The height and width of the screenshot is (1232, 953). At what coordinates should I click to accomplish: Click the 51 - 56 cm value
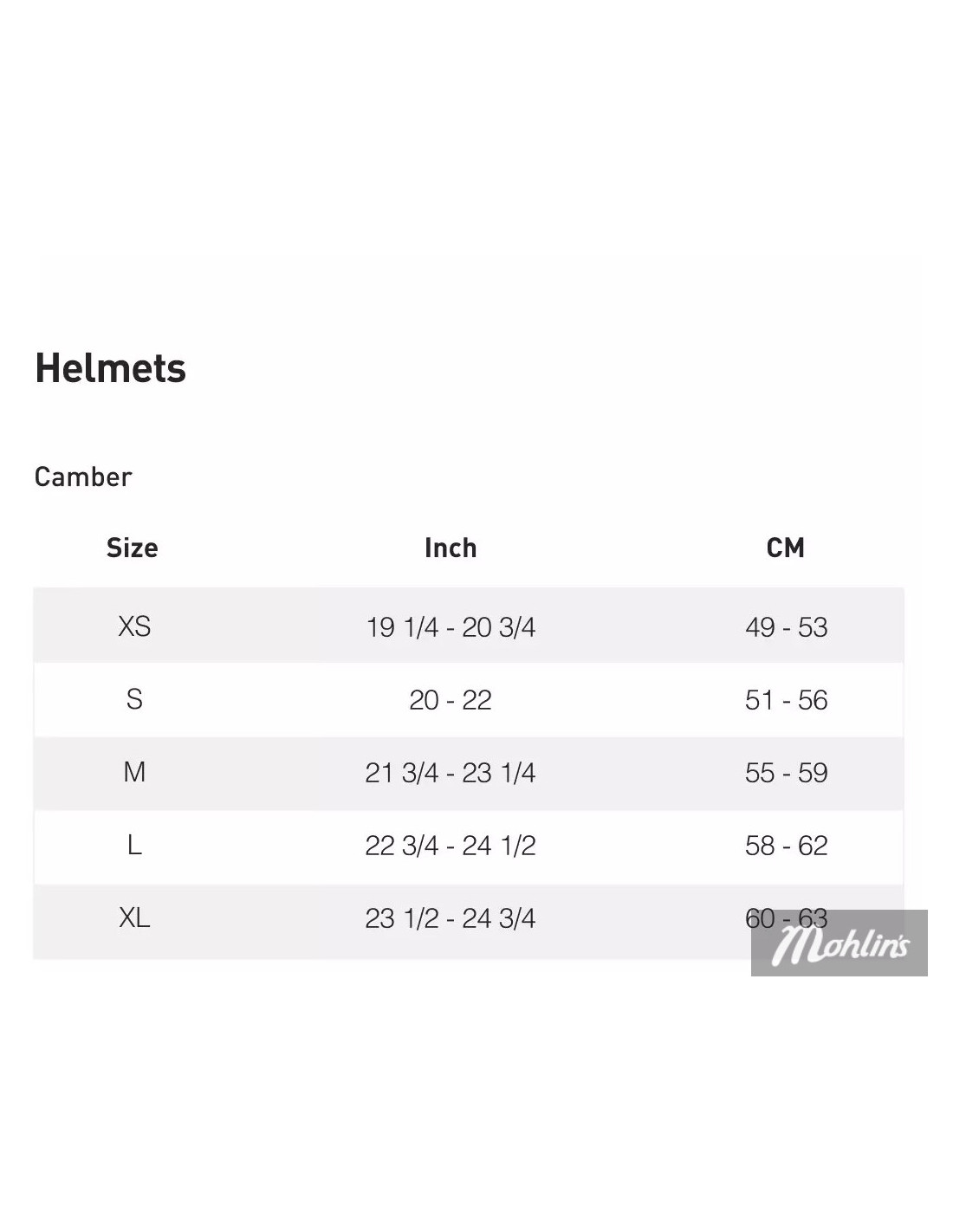(786, 699)
